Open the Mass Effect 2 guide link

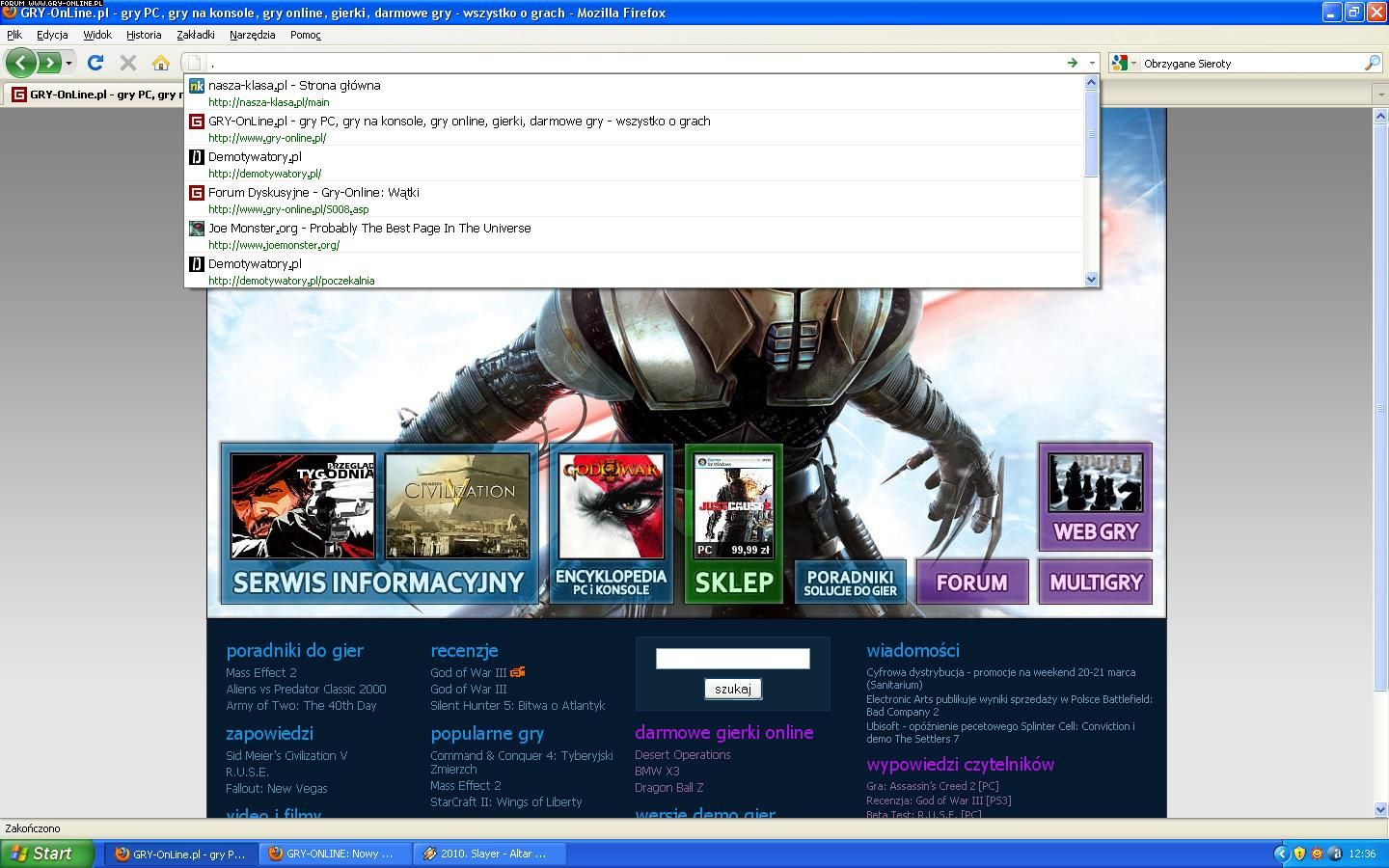[261, 673]
